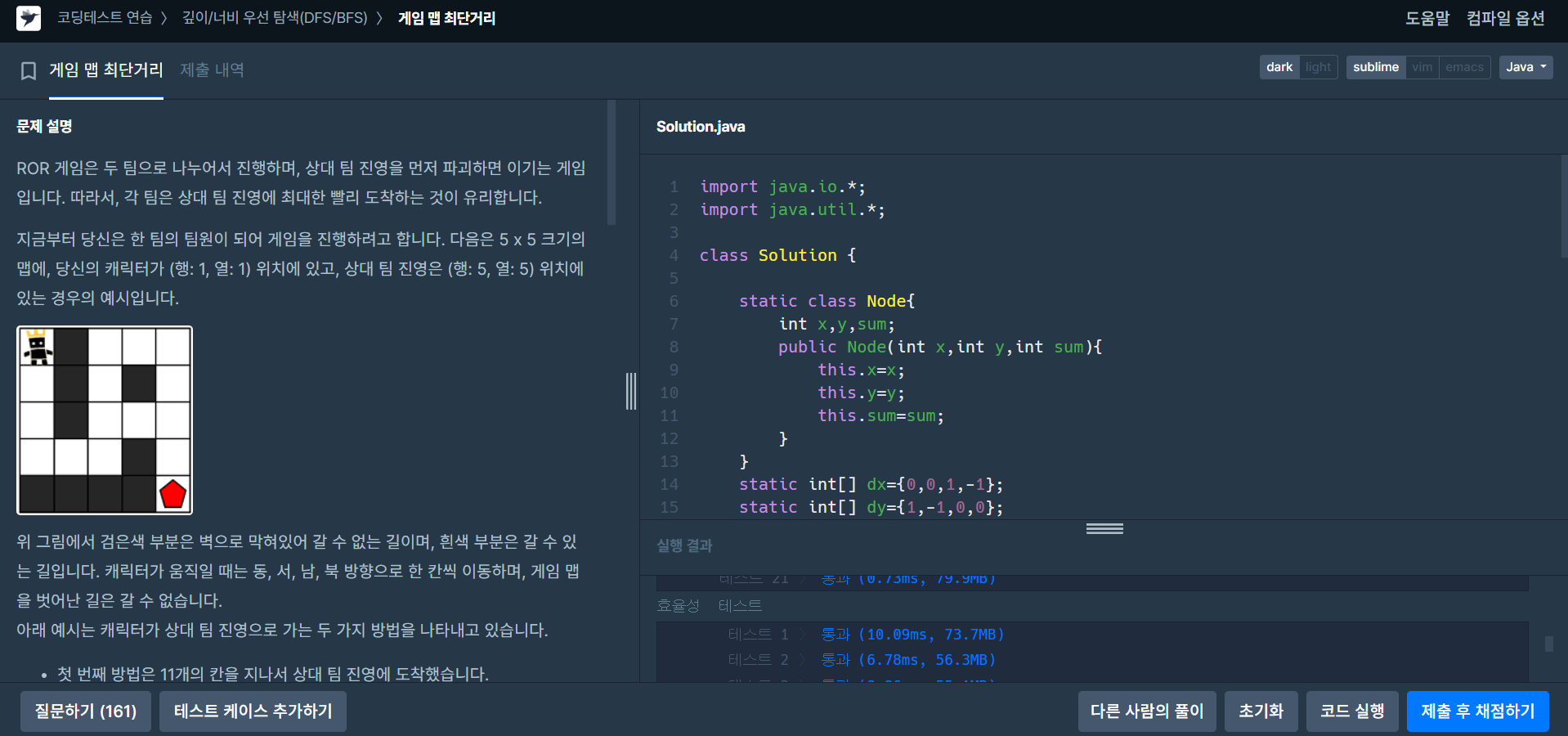Submit with 제출 후 채점하기 button
Viewport: 1568px width, 736px height.
click(x=1478, y=711)
